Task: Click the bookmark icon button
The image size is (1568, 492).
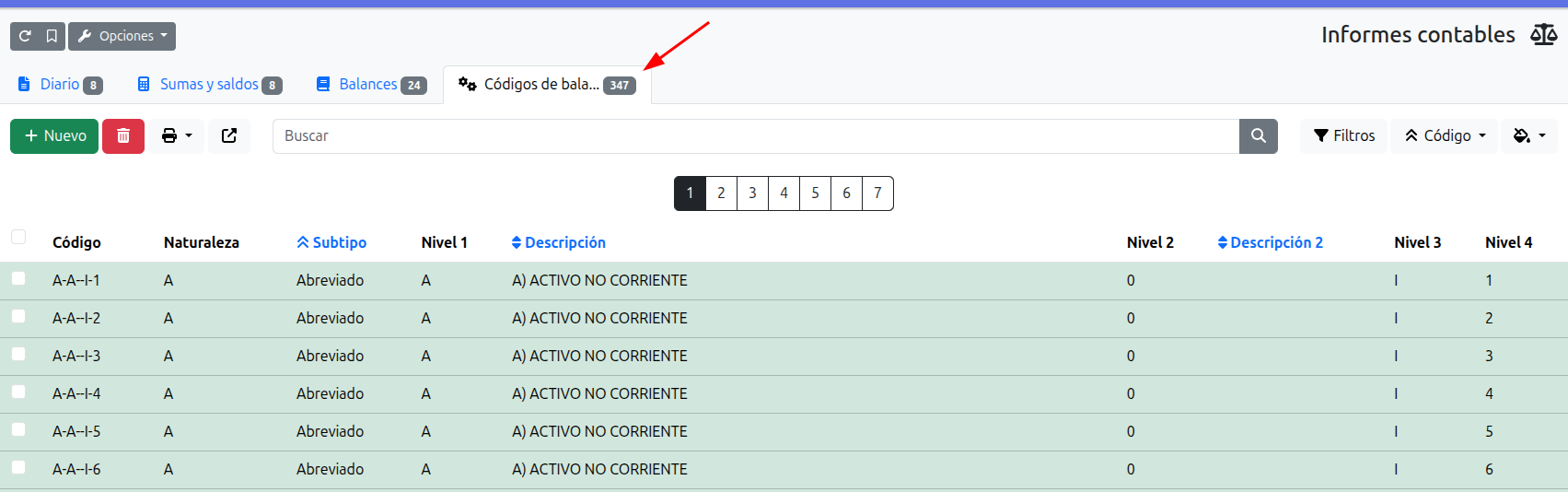Action: coord(52,36)
